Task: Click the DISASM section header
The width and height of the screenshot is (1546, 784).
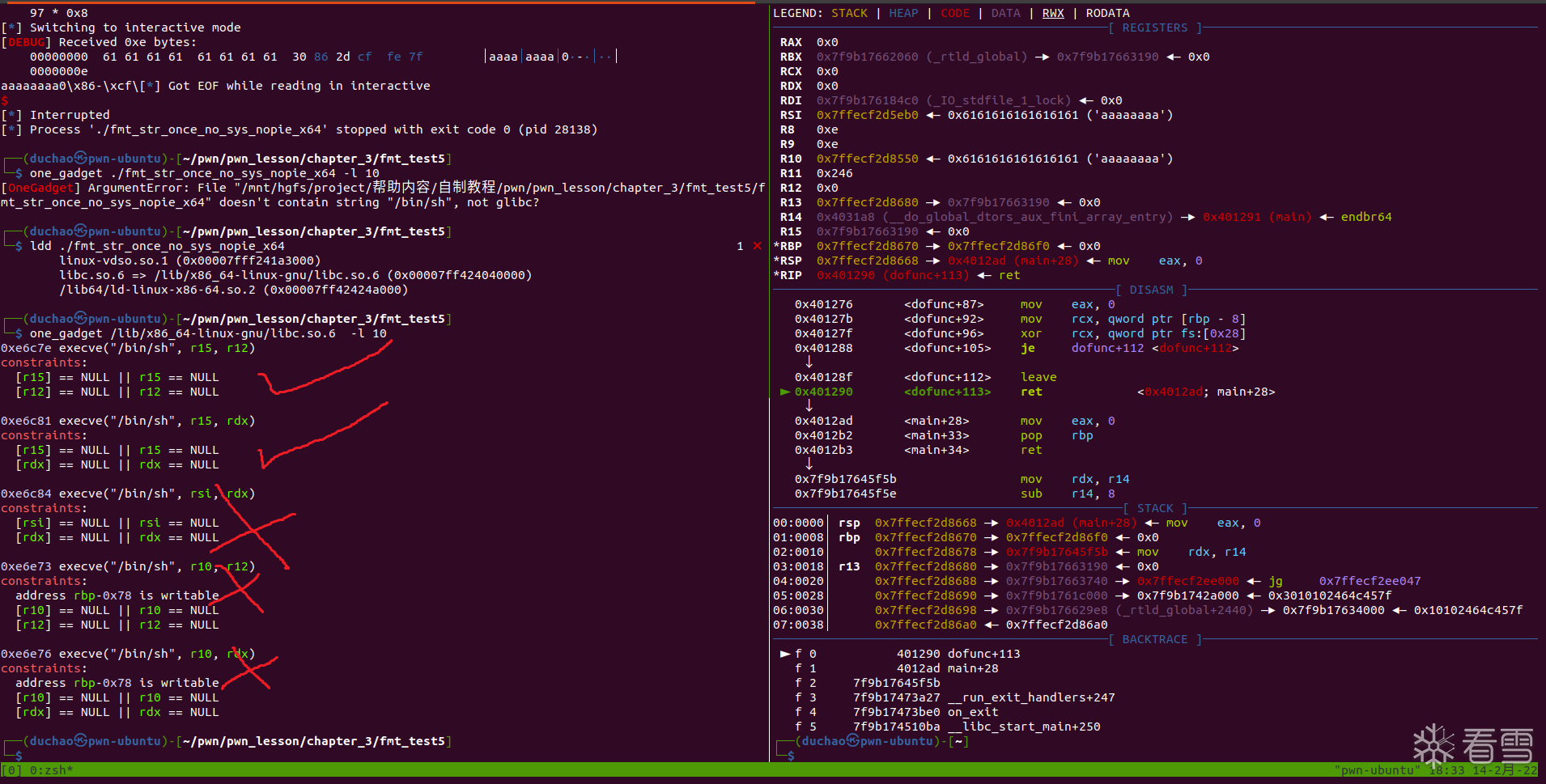Action: click(x=1151, y=290)
